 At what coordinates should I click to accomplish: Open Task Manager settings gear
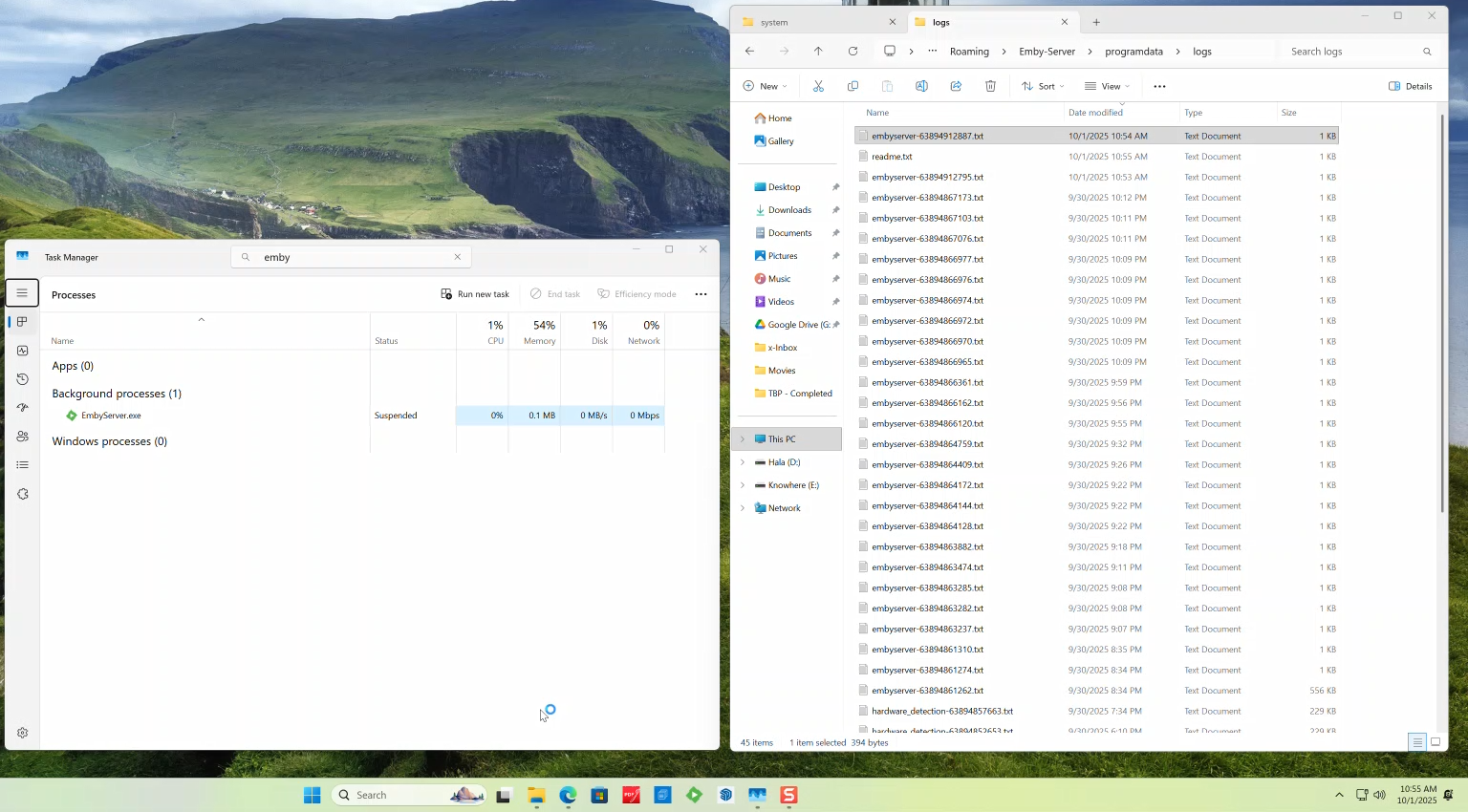[x=22, y=733]
